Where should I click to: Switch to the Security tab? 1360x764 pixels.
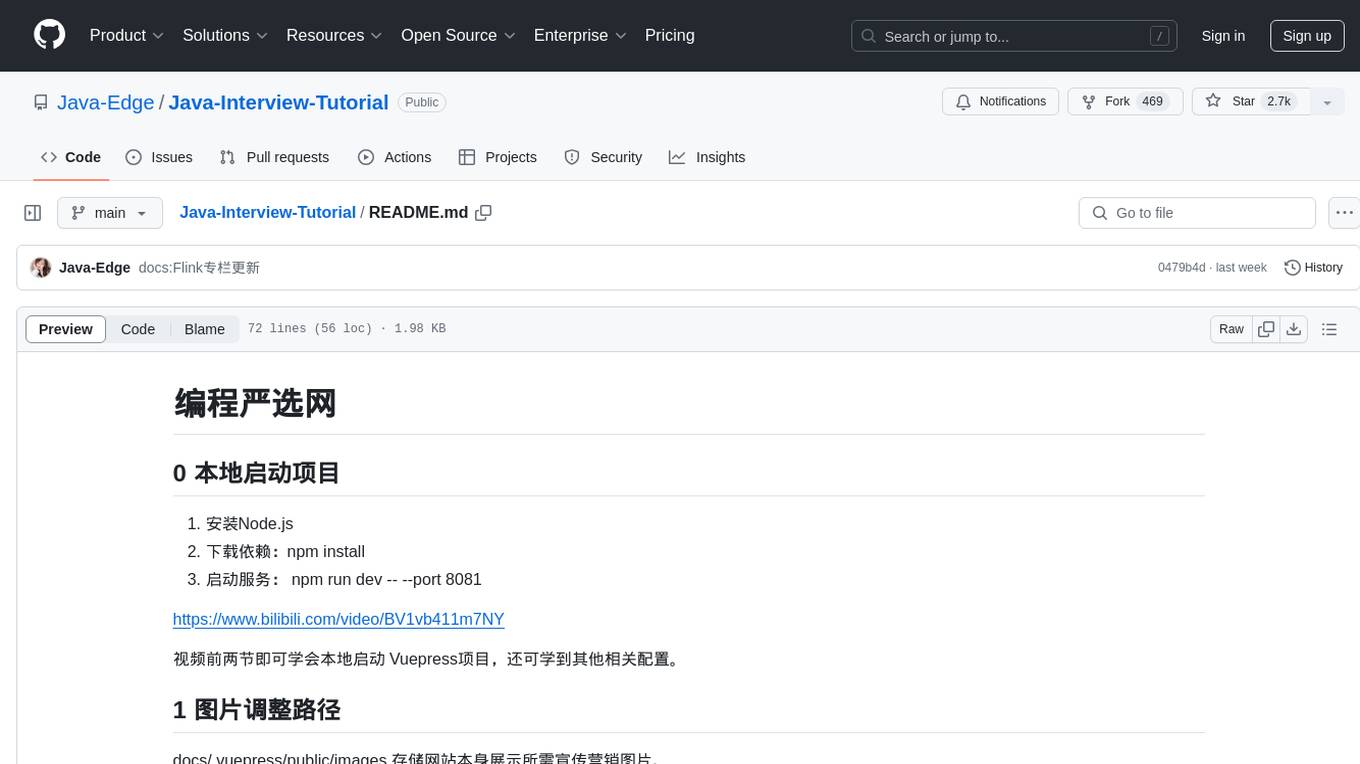[603, 157]
